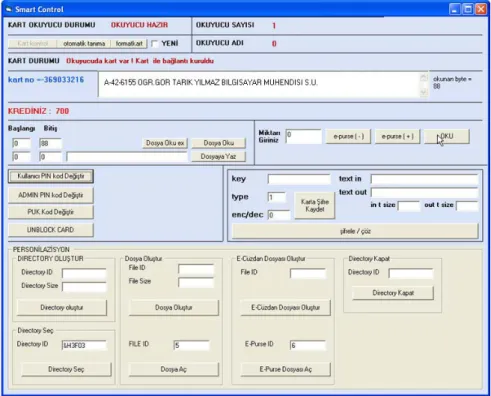Click the second row start field

[x=21, y=157]
